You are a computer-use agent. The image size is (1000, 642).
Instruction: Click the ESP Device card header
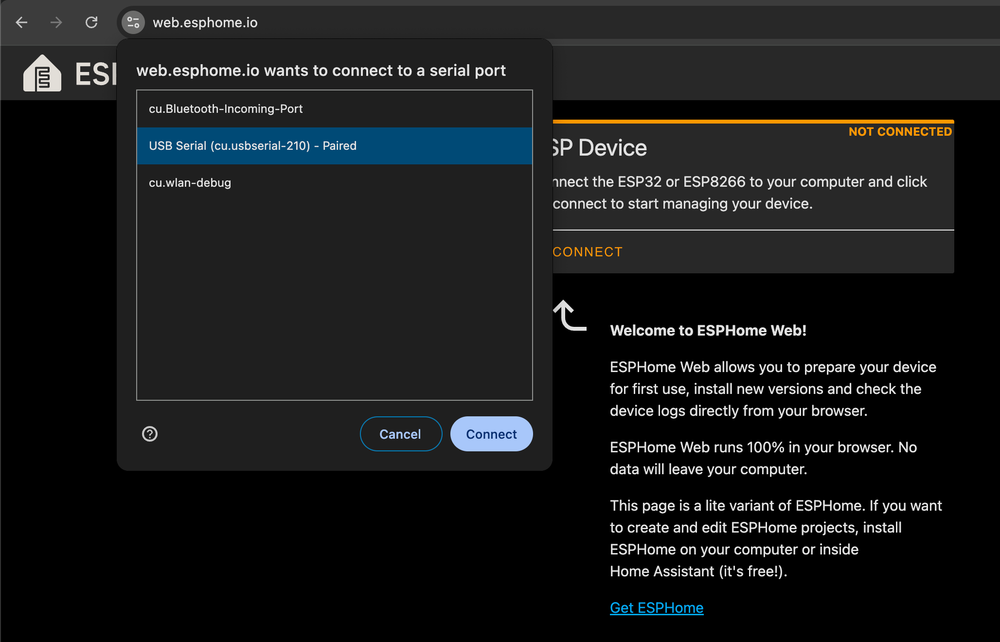pyautogui.click(x=600, y=147)
